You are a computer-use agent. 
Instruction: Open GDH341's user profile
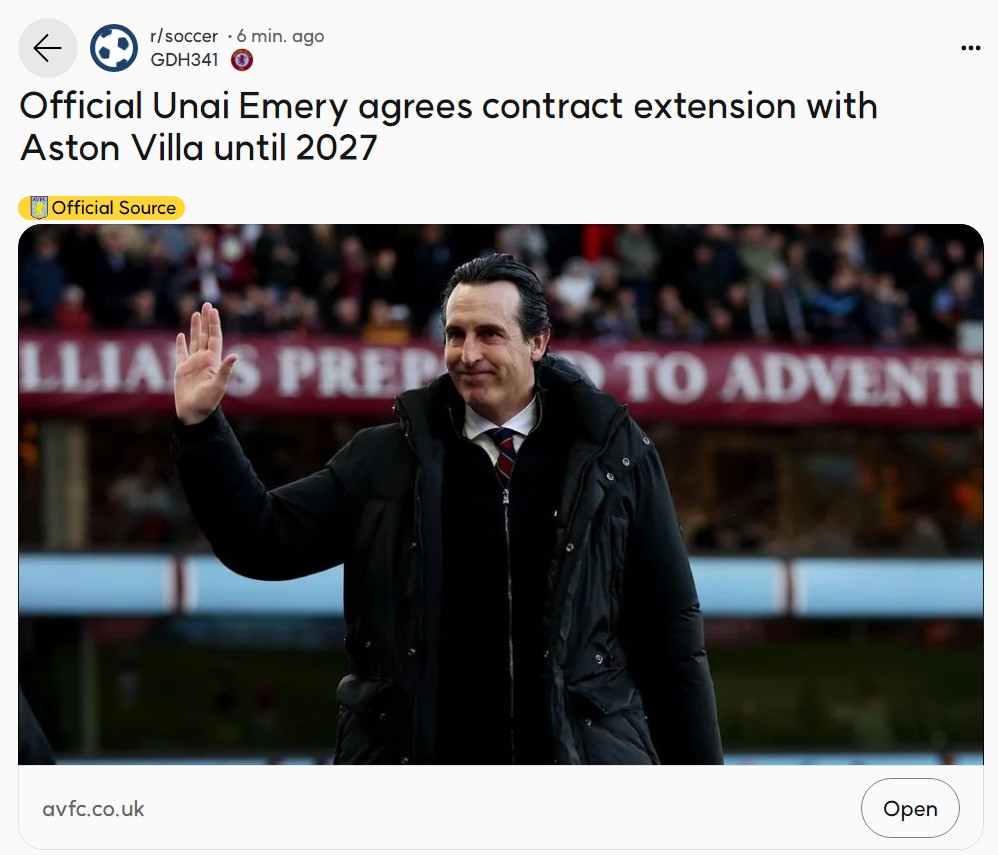(x=184, y=60)
